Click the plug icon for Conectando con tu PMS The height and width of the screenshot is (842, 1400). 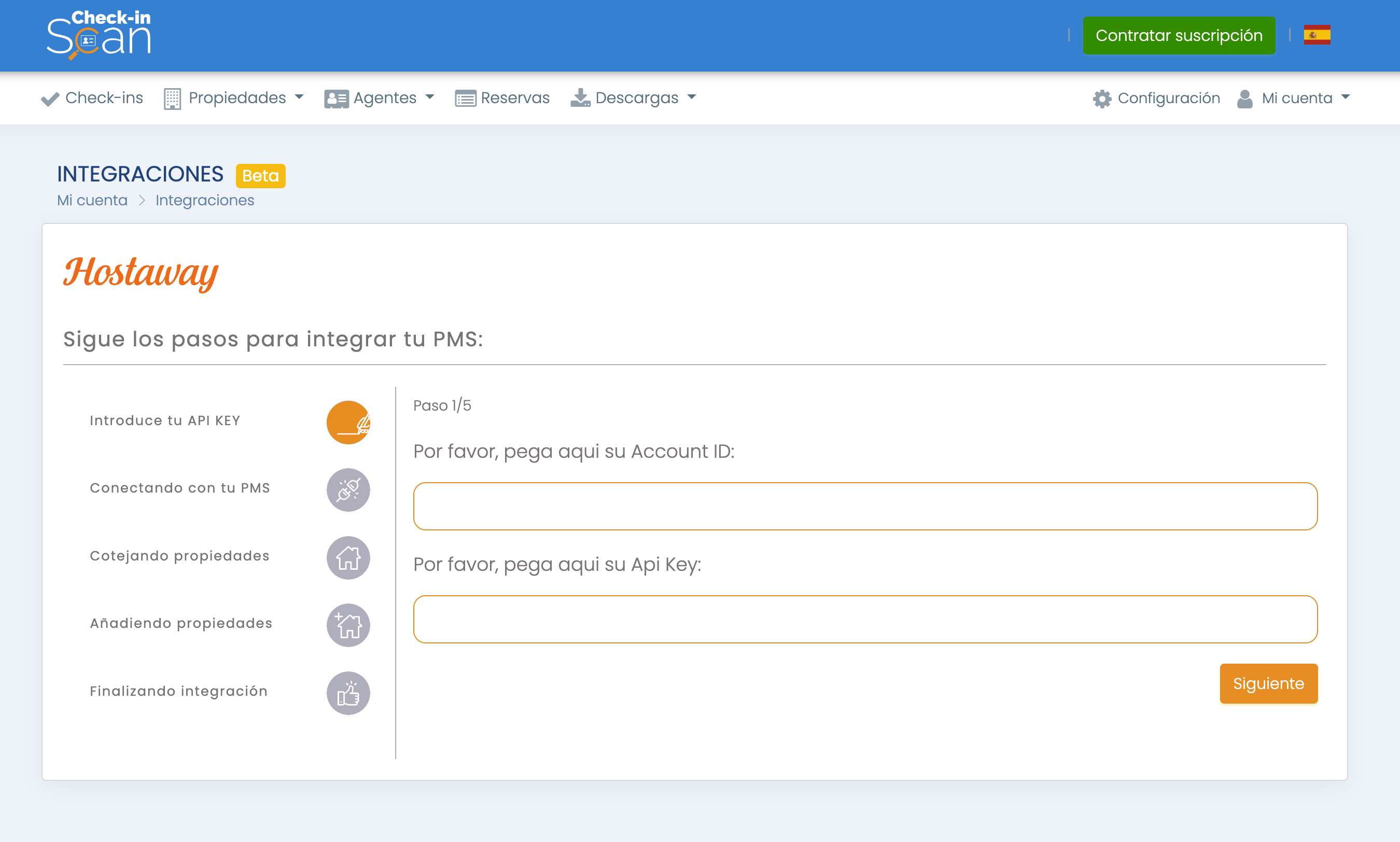348,489
